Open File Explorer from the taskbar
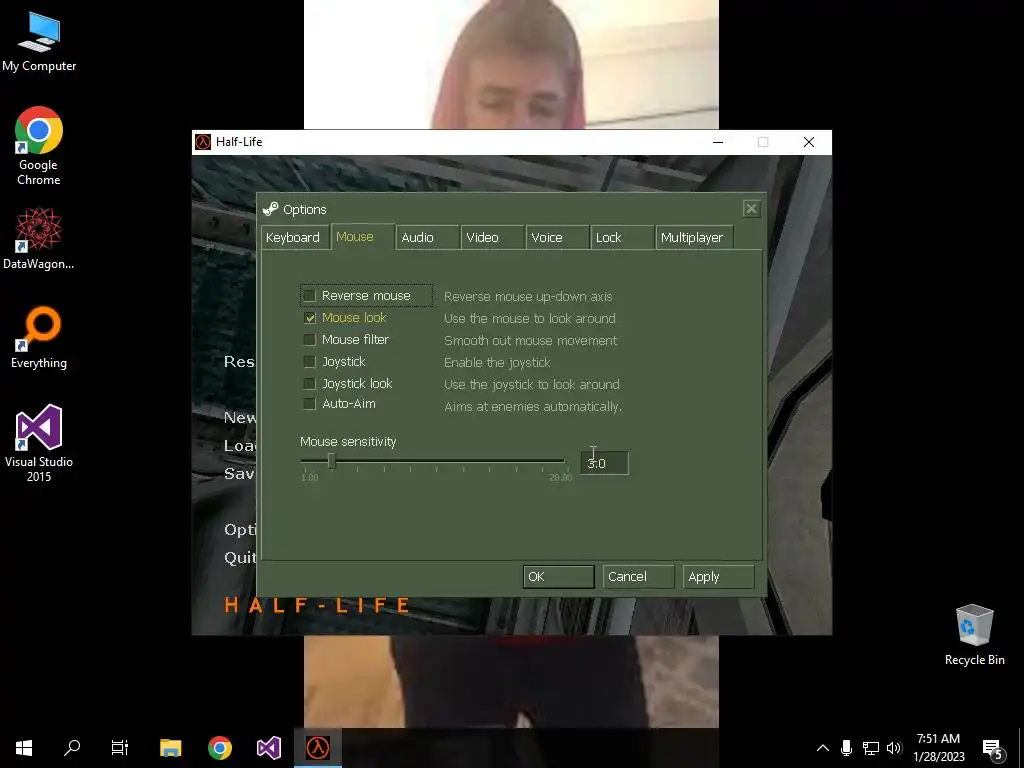Viewport: 1024px width, 768px height. click(170, 748)
